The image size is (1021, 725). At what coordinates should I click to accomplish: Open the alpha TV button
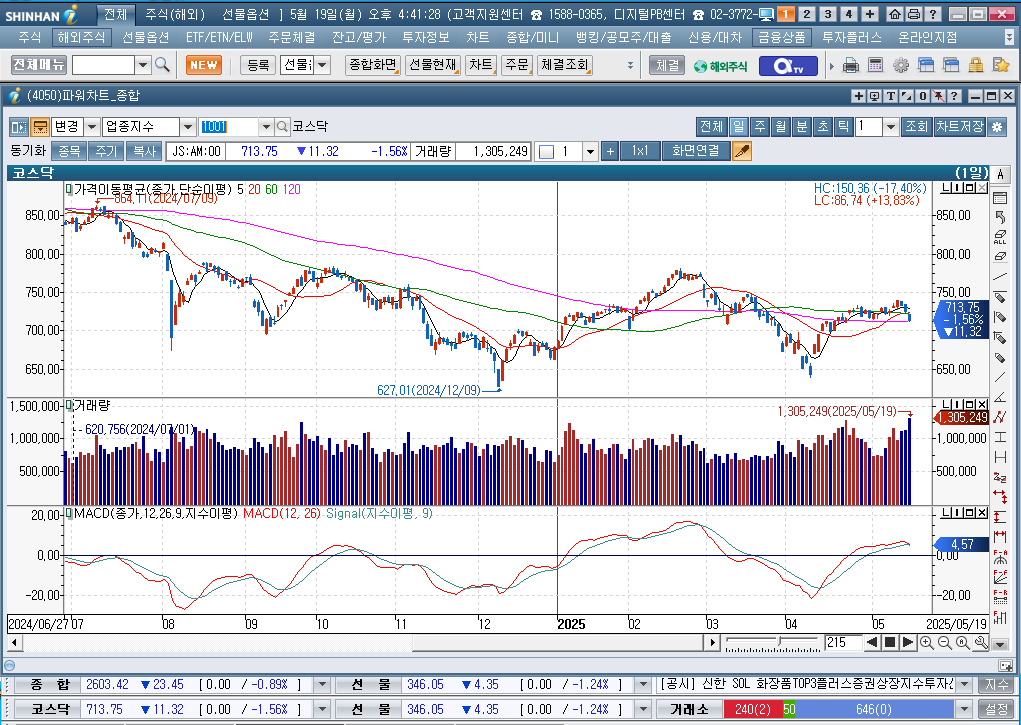(788, 66)
